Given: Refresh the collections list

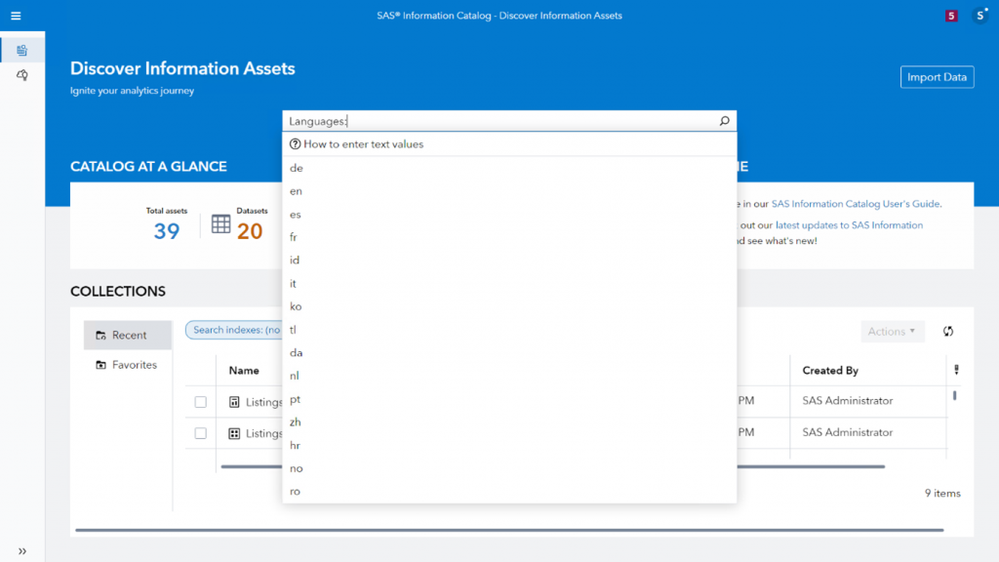Looking at the screenshot, I should point(948,331).
